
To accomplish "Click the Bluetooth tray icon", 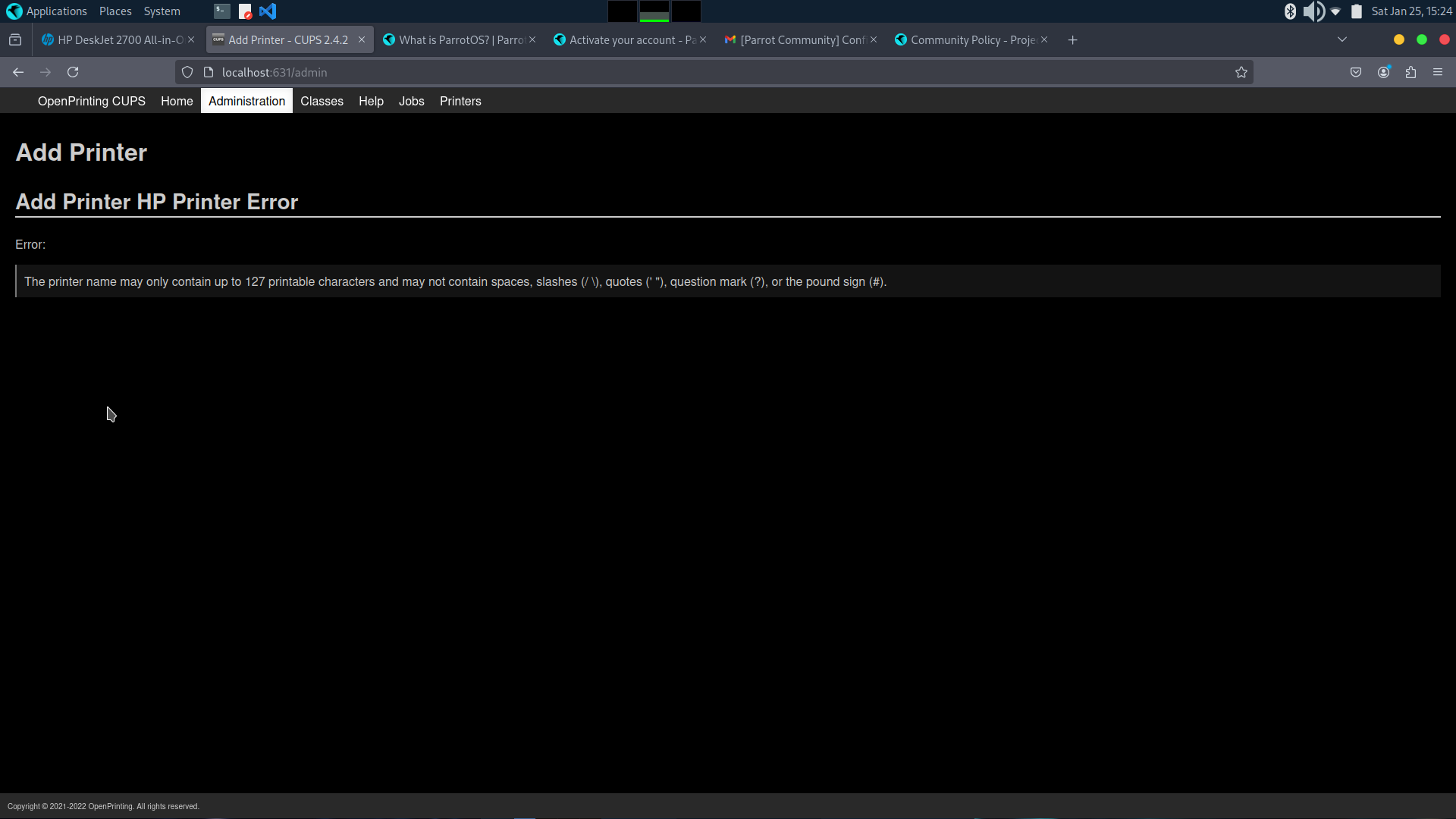I will 1290,11.
